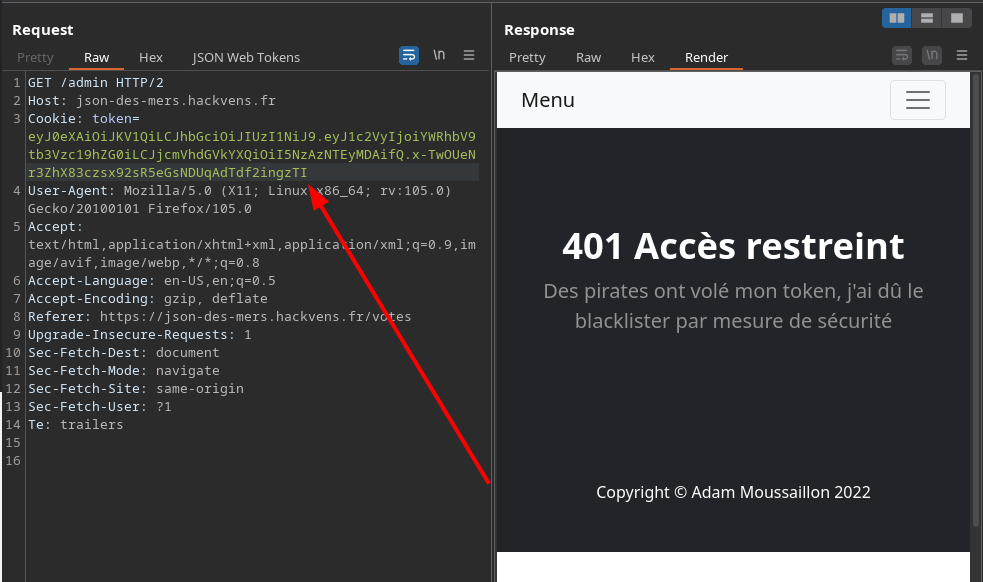Open Request panel options menu

click(469, 56)
